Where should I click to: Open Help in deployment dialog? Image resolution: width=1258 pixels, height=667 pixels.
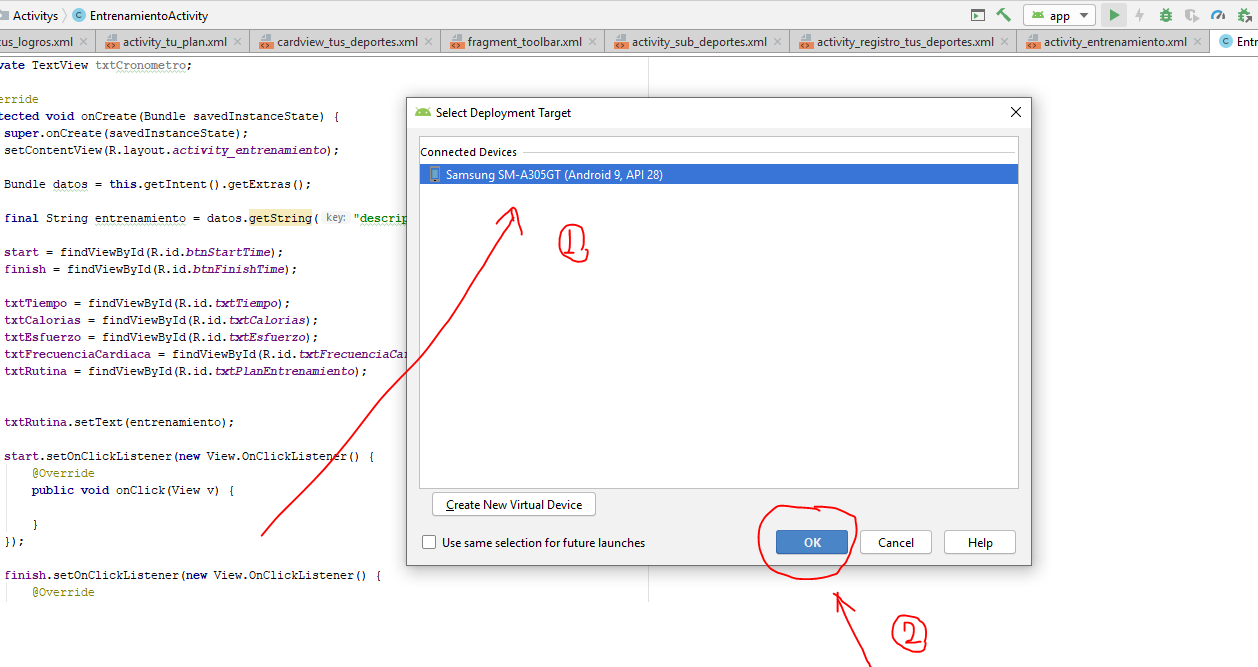pyautogui.click(x=980, y=542)
